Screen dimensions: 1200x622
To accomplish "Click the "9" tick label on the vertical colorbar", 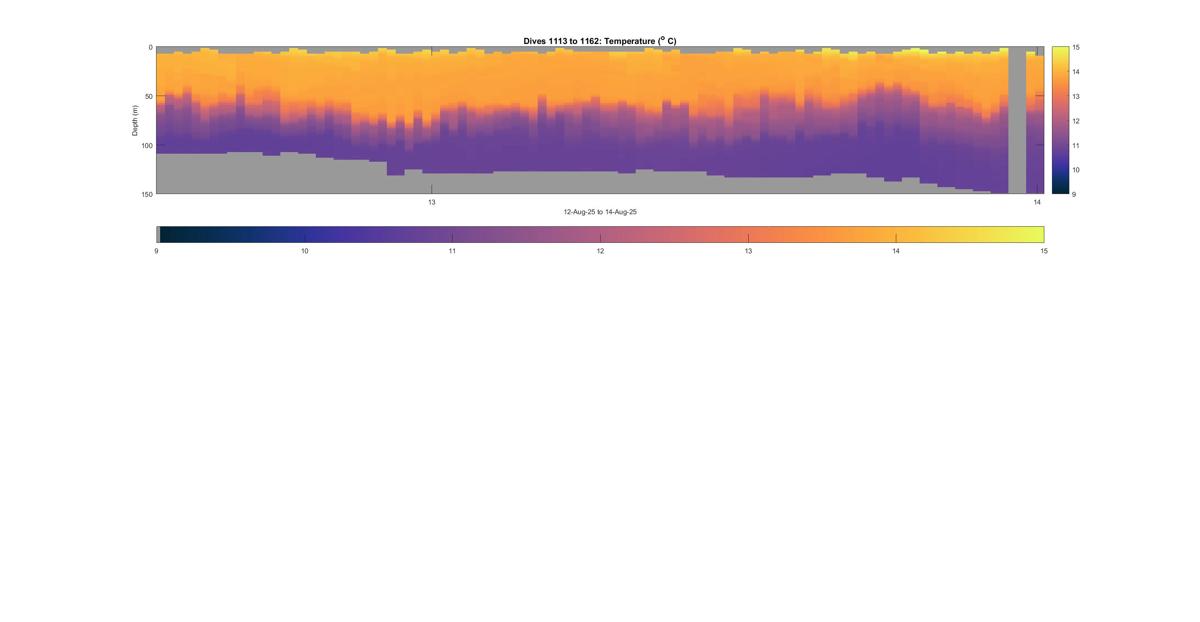I will (1073, 194).
